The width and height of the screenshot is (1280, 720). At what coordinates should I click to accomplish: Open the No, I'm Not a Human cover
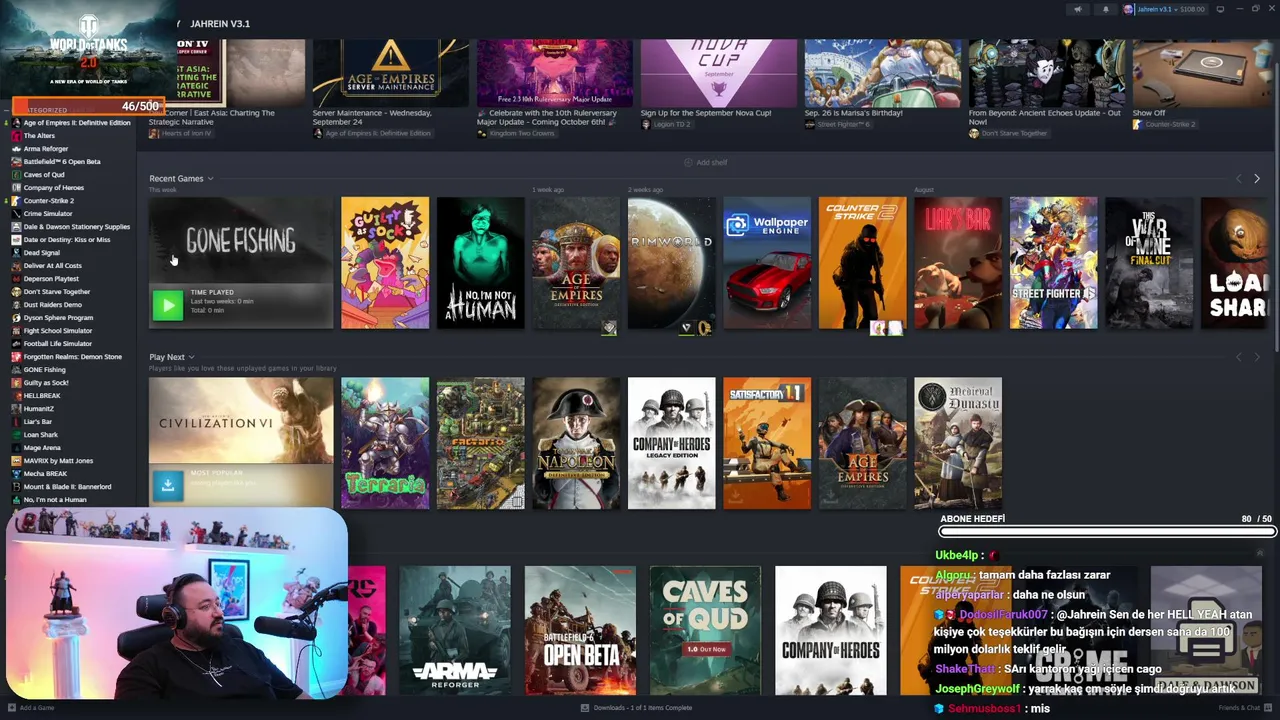pyautogui.click(x=480, y=263)
